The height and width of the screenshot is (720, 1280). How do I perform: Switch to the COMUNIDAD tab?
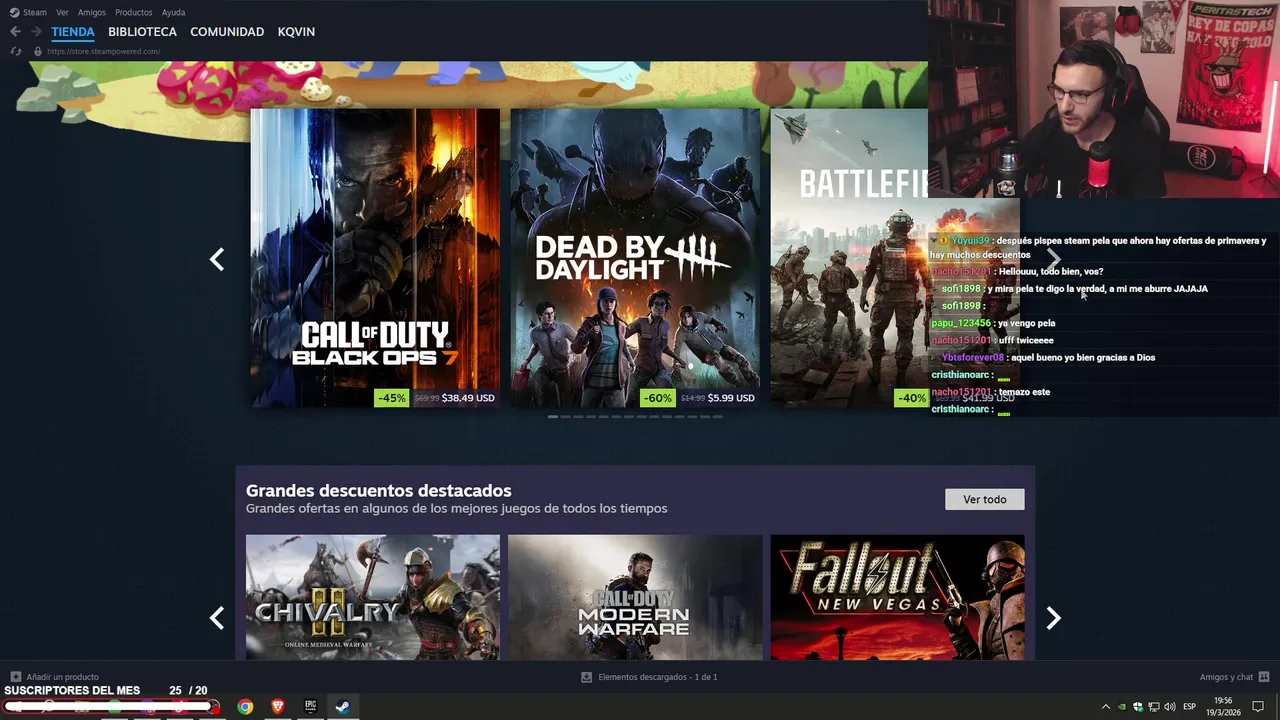[227, 31]
